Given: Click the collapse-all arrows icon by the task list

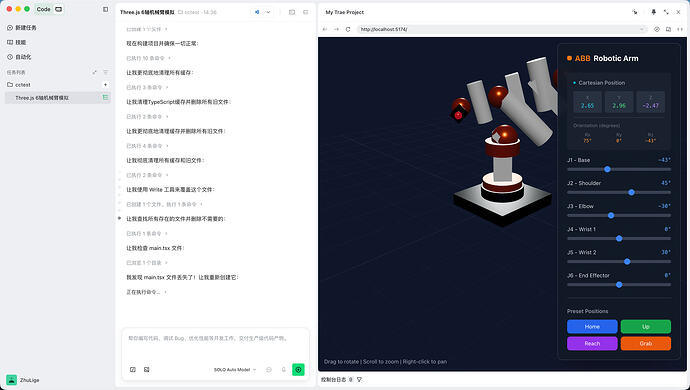Looking at the screenshot, I should click(x=94, y=72).
